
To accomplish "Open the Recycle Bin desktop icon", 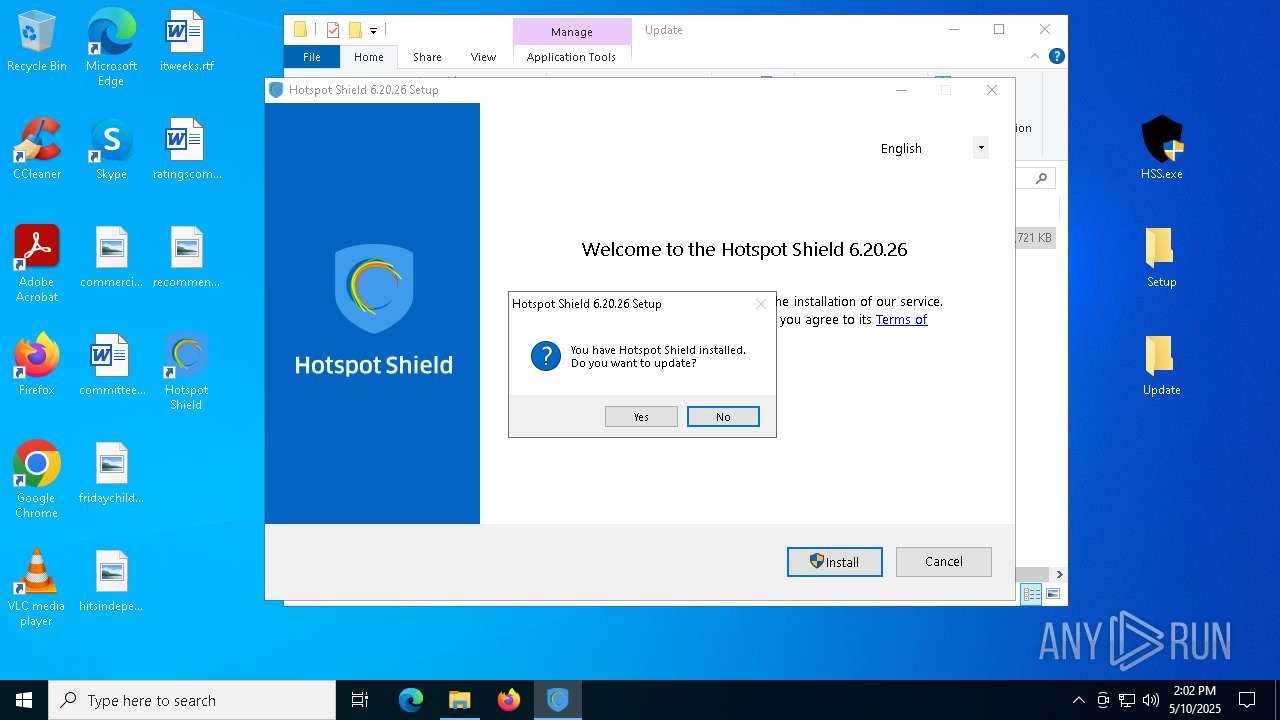I will (37, 42).
